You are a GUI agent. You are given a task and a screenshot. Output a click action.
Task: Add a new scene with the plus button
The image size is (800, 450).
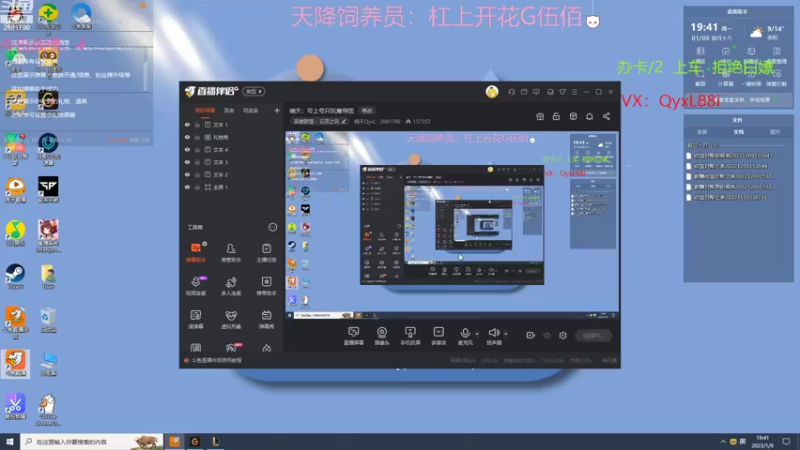coord(277,110)
